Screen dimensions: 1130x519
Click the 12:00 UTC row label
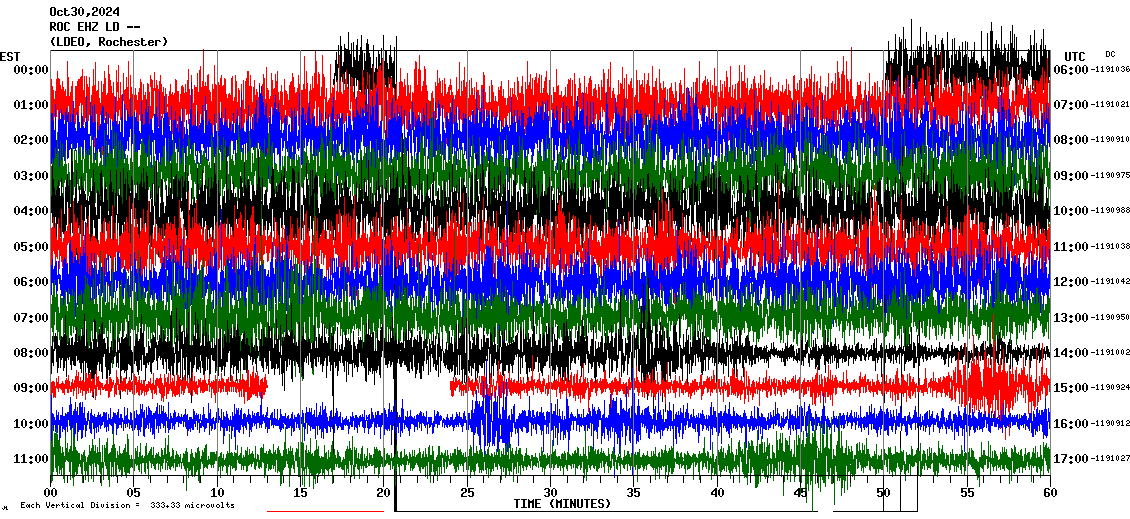1071,282
